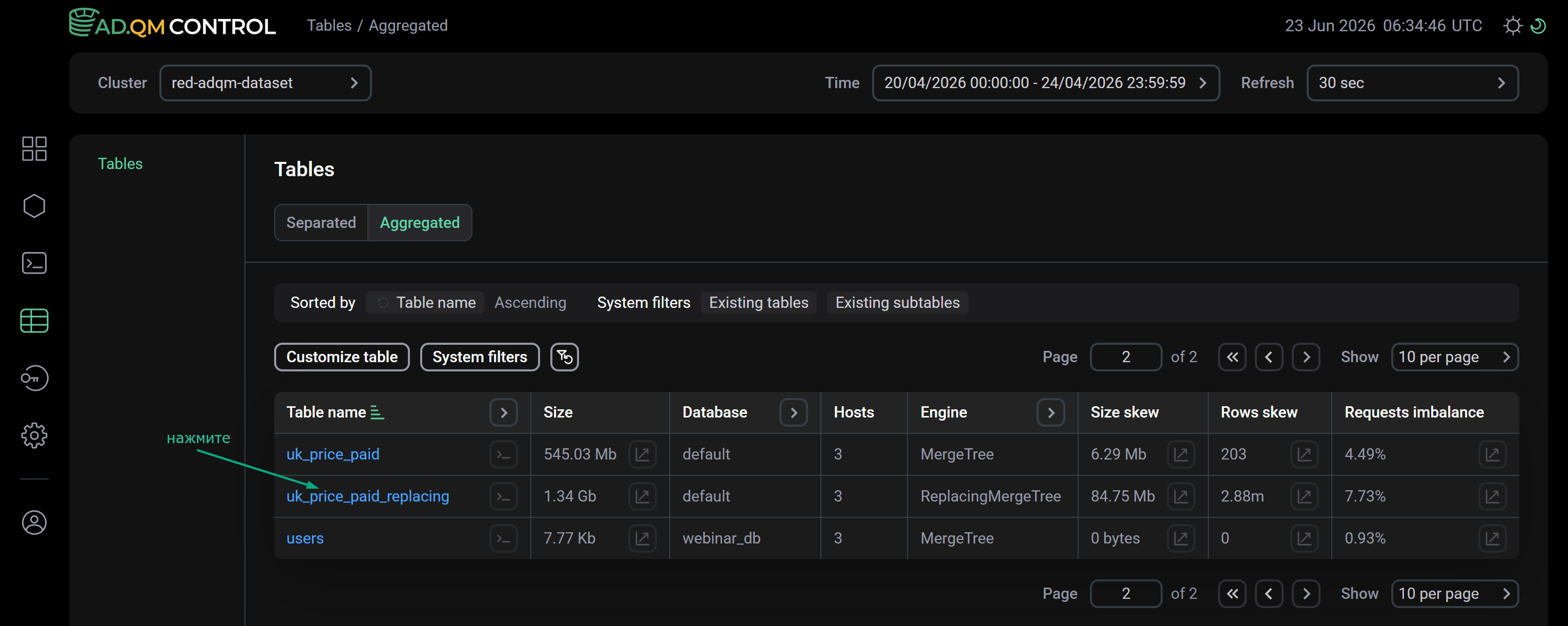
Task: Open size skew chart for 6.29 Mb
Action: tap(1181, 454)
